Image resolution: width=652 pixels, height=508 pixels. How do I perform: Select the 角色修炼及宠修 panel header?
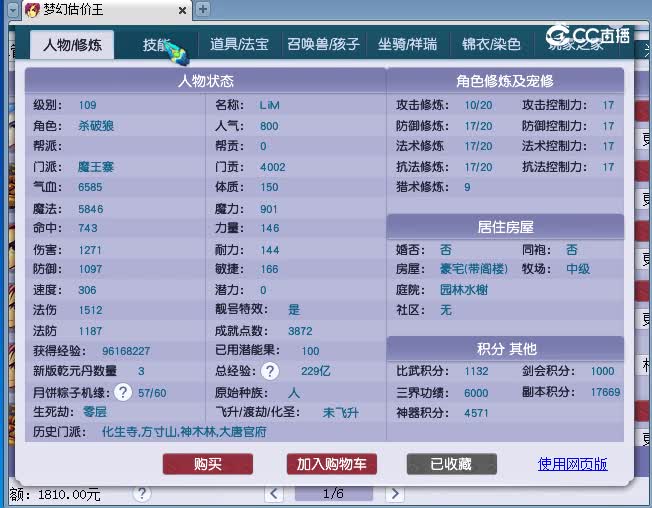[505, 81]
